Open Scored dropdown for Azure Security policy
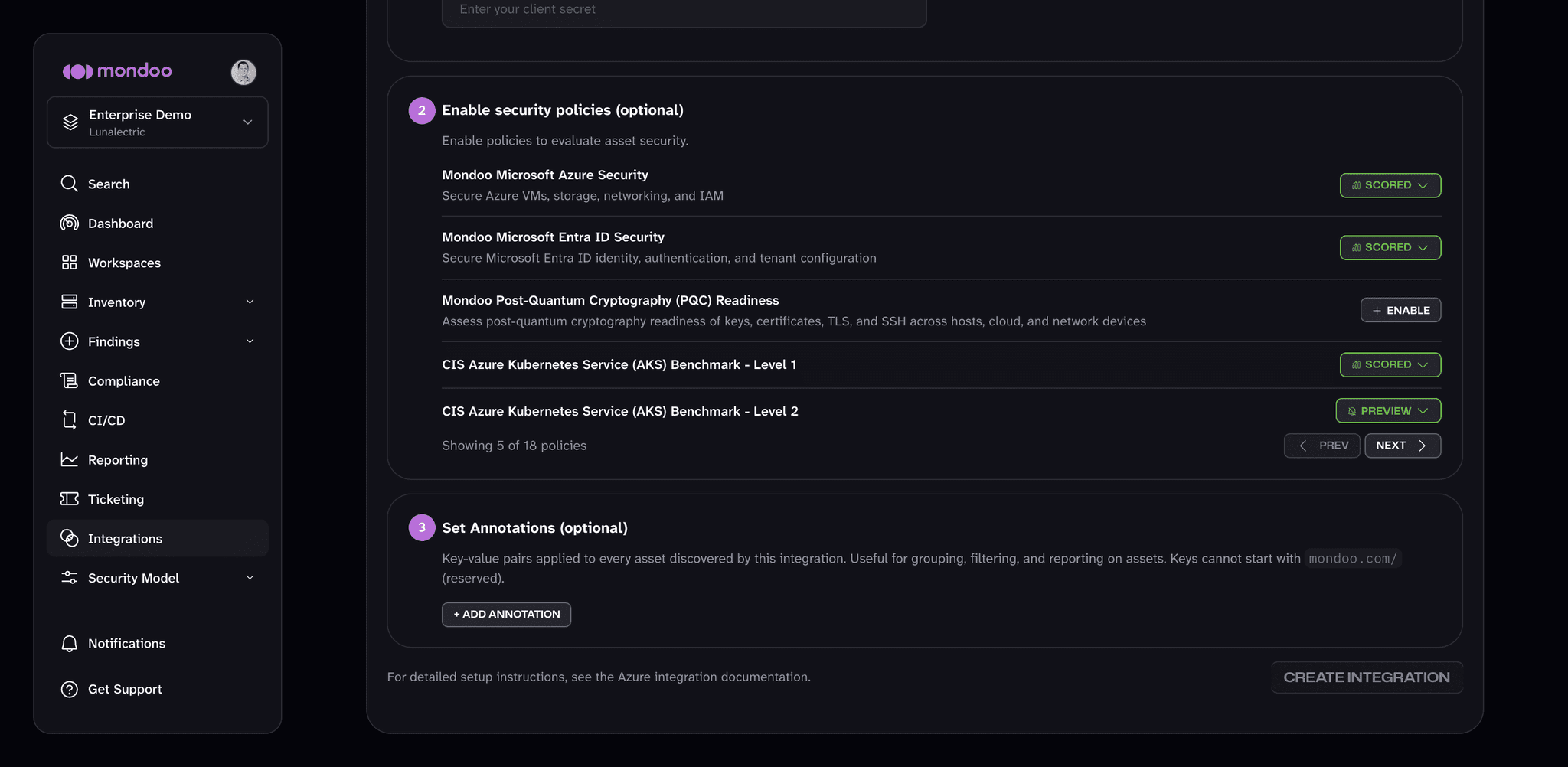The width and height of the screenshot is (1568, 767). (x=1390, y=185)
